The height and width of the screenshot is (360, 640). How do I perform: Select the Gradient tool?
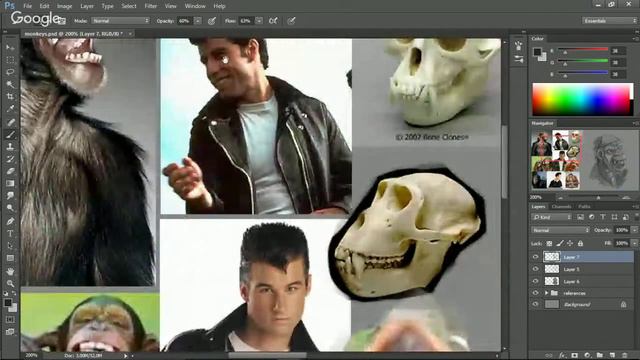click(10, 183)
